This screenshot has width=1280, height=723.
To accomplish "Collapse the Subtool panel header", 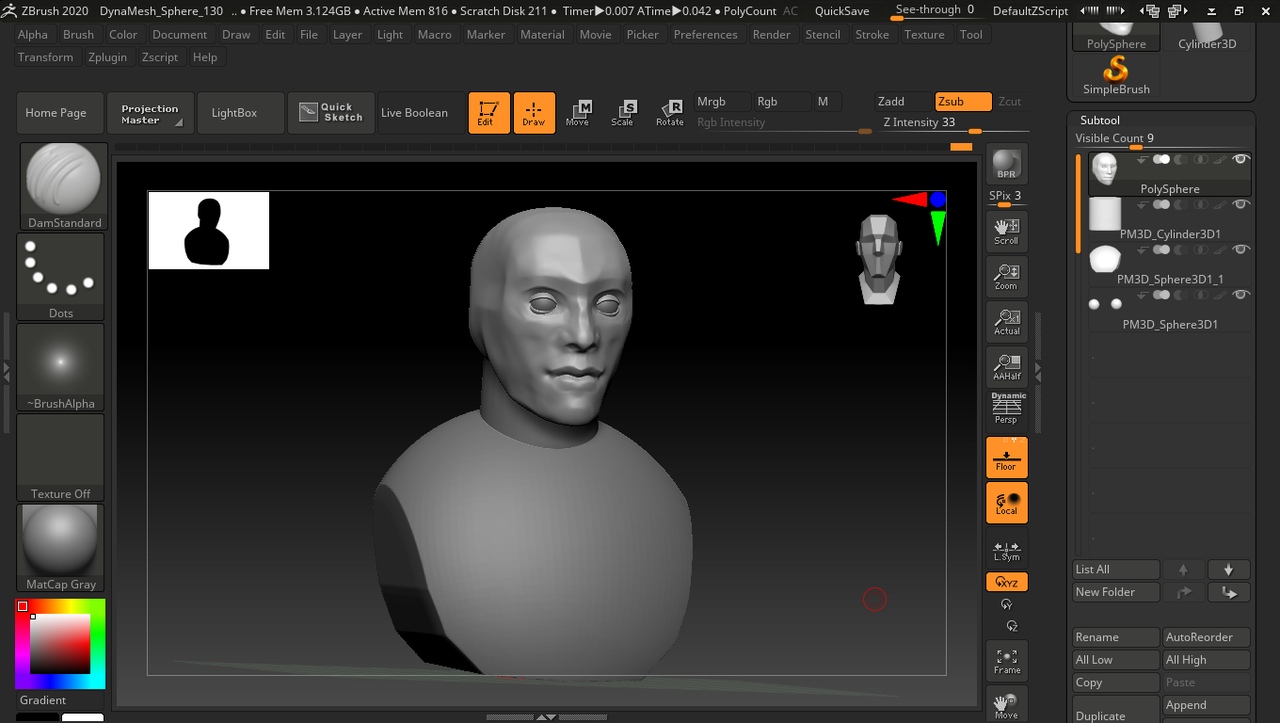I will click(x=1100, y=120).
